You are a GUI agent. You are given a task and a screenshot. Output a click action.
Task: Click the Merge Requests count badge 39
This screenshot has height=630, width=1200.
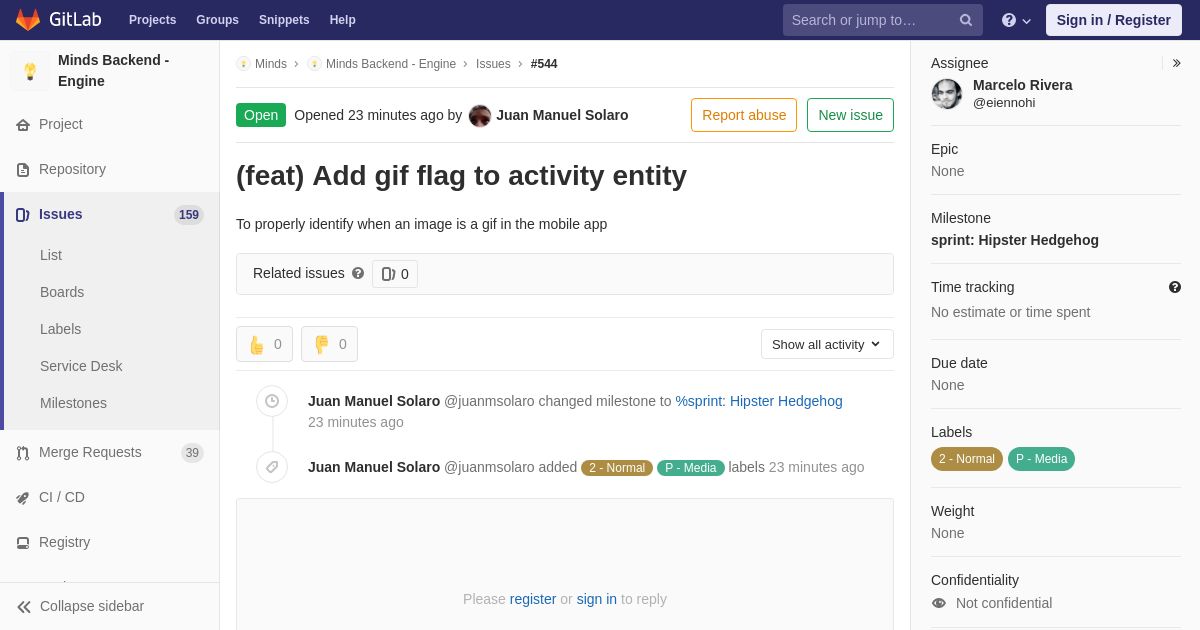pos(192,453)
